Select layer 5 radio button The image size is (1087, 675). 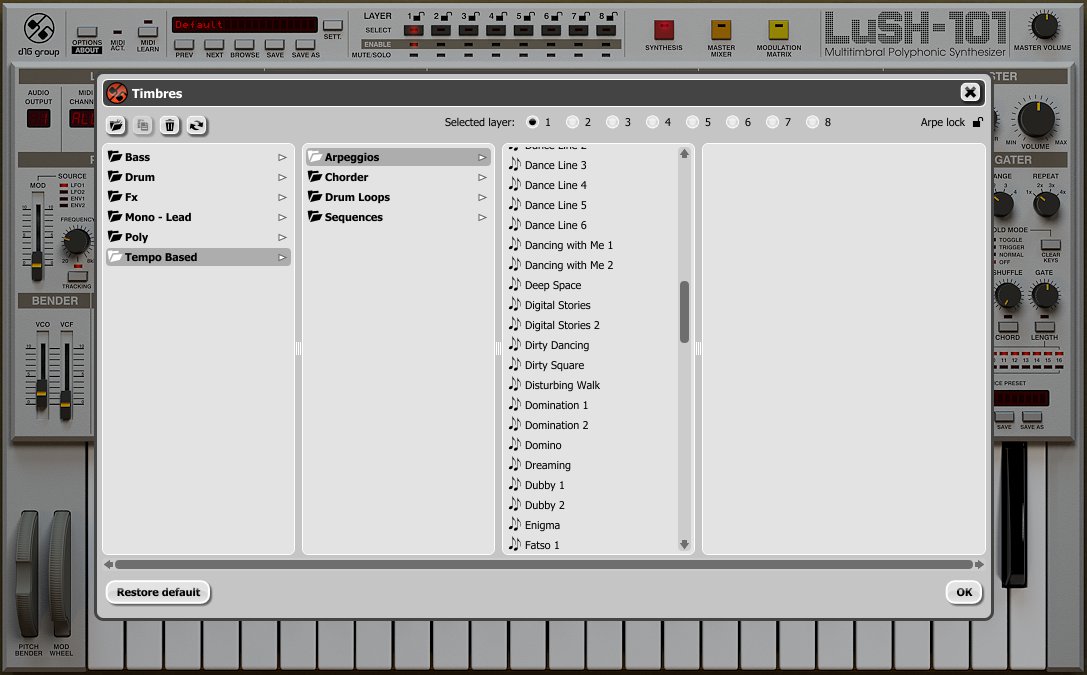[693, 122]
